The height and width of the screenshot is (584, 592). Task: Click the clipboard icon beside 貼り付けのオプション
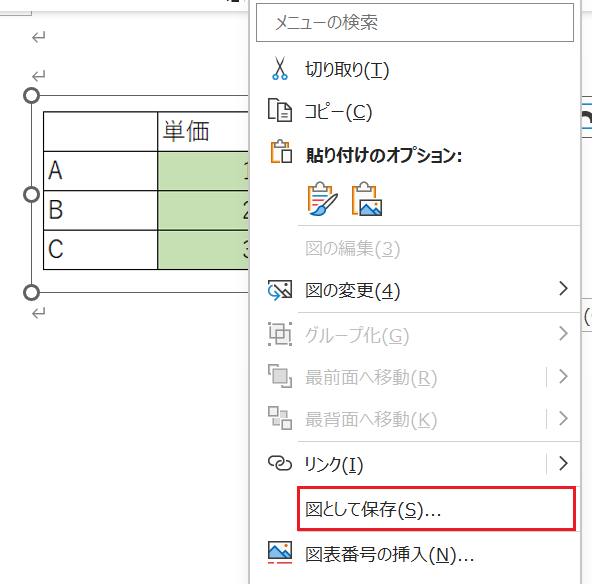click(281, 152)
